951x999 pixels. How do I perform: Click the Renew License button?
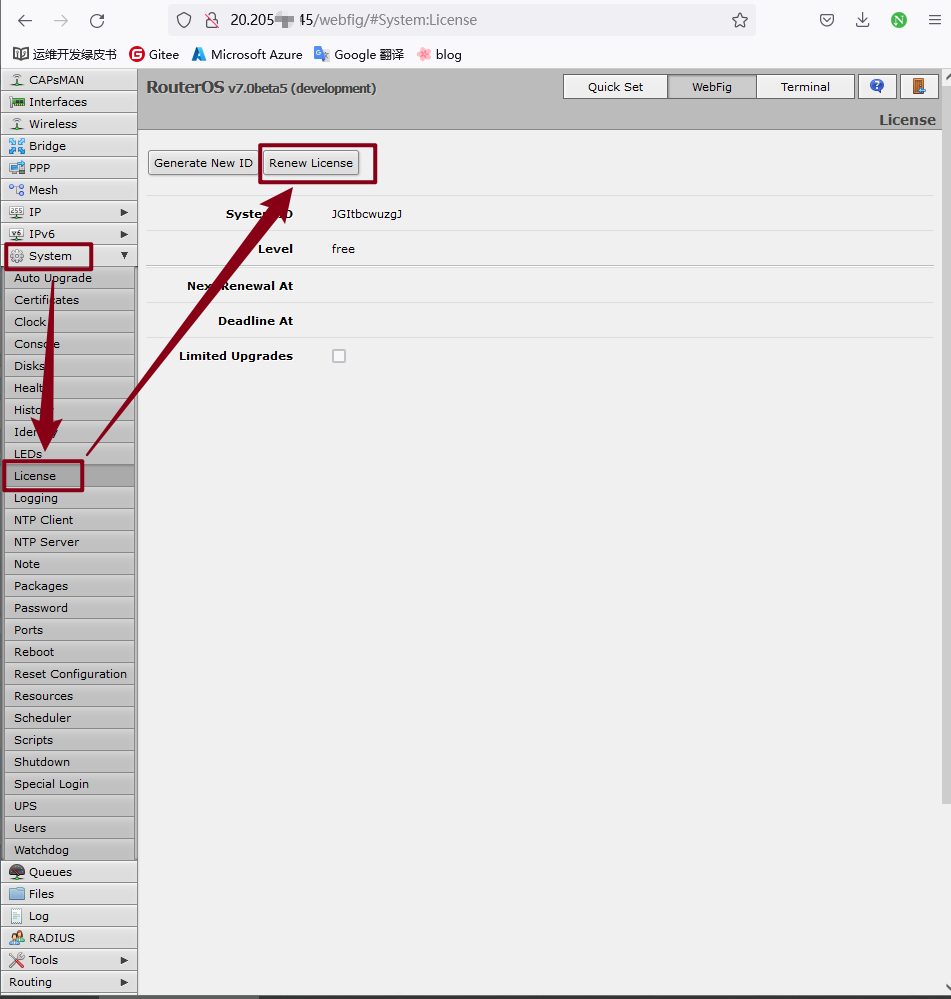click(311, 163)
